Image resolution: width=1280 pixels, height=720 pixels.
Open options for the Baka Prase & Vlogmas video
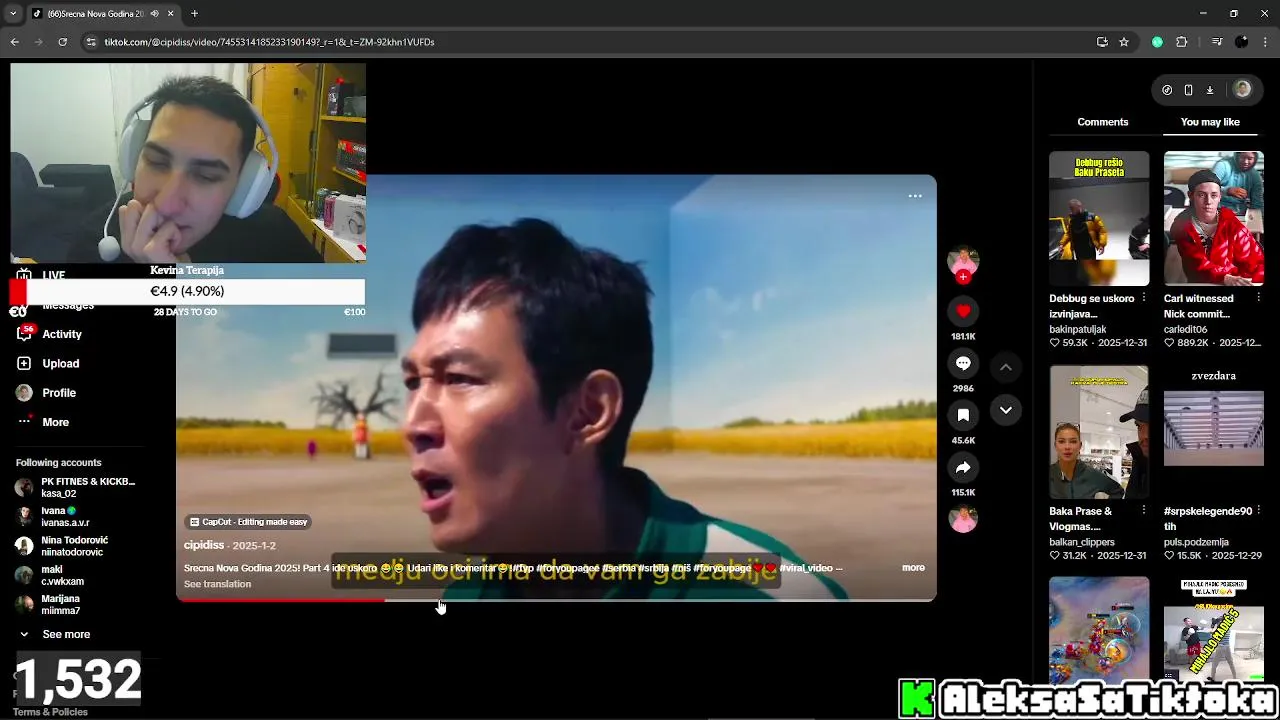(1143, 510)
